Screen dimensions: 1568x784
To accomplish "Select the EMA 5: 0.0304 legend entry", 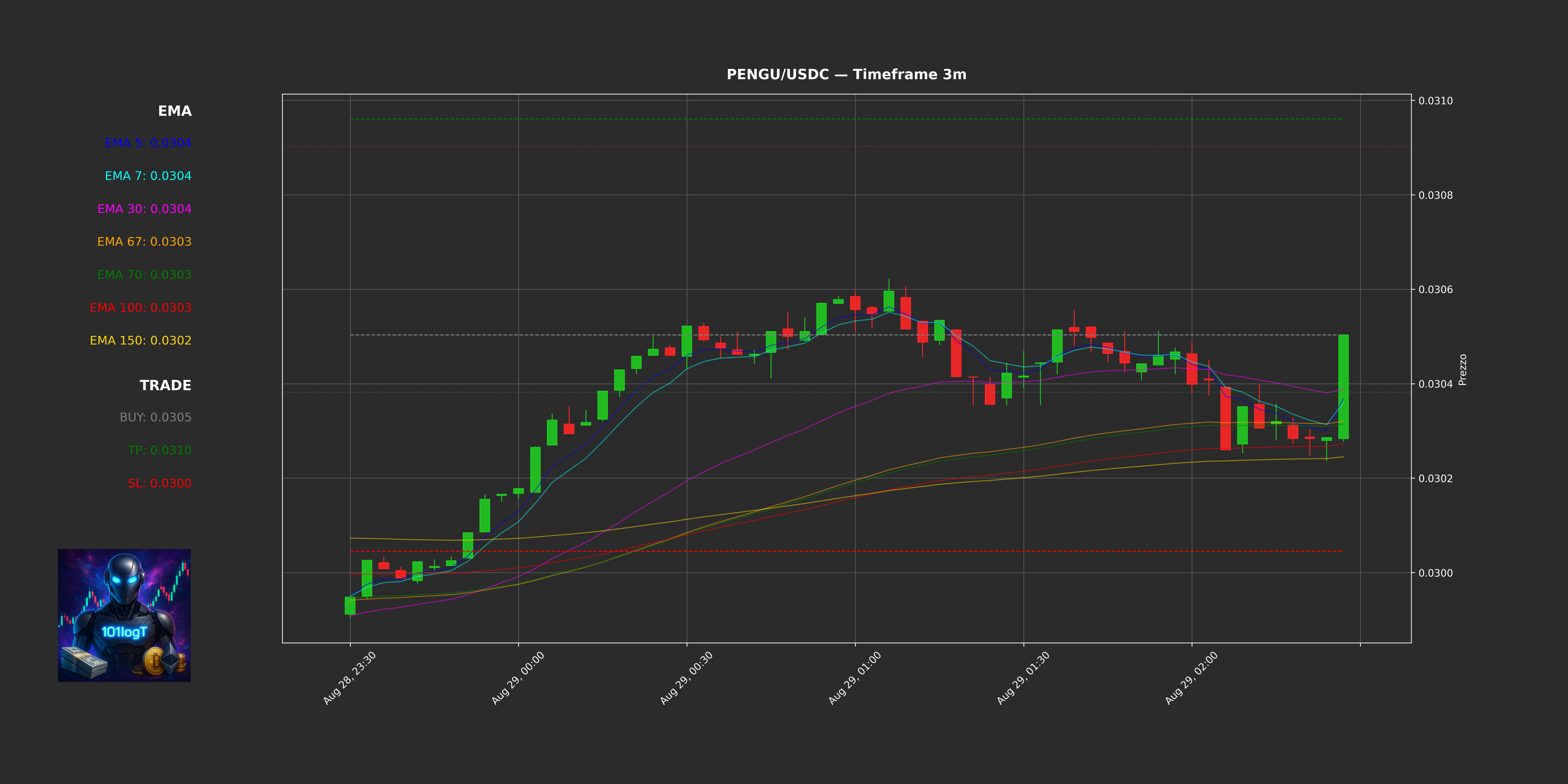I will coord(148,143).
